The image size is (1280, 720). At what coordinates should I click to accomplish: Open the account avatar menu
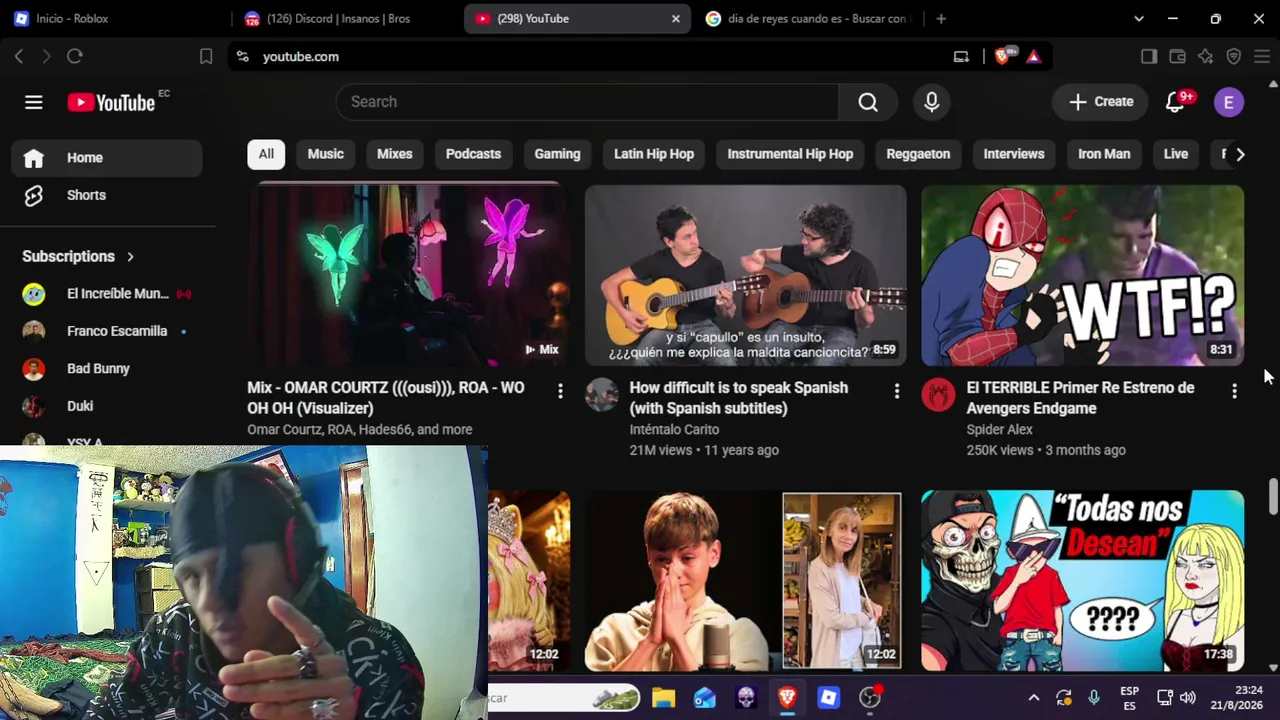pyautogui.click(x=1229, y=102)
